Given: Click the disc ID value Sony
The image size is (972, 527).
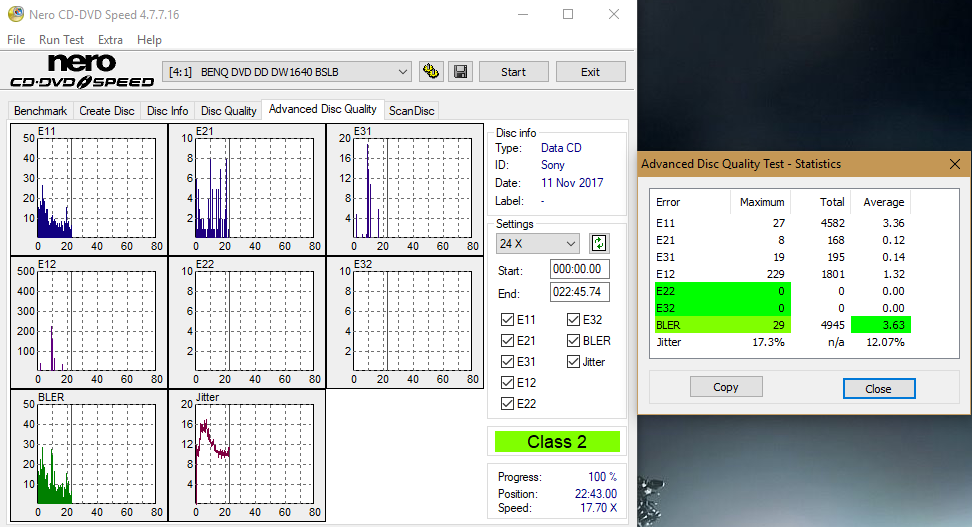Looking at the screenshot, I should point(552,166).
